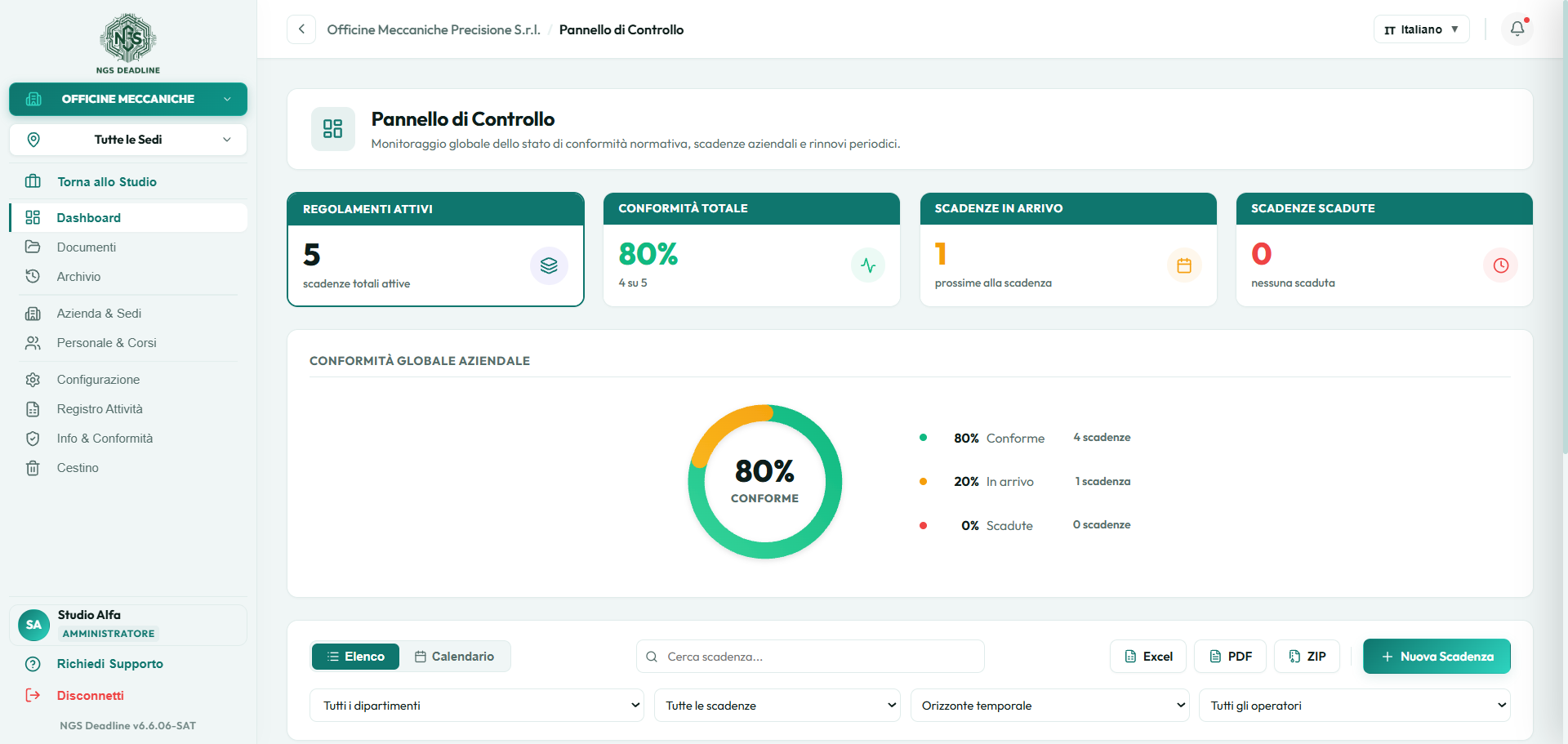Switch to Calendario view

pyautogui.click(x=455, y=657)
